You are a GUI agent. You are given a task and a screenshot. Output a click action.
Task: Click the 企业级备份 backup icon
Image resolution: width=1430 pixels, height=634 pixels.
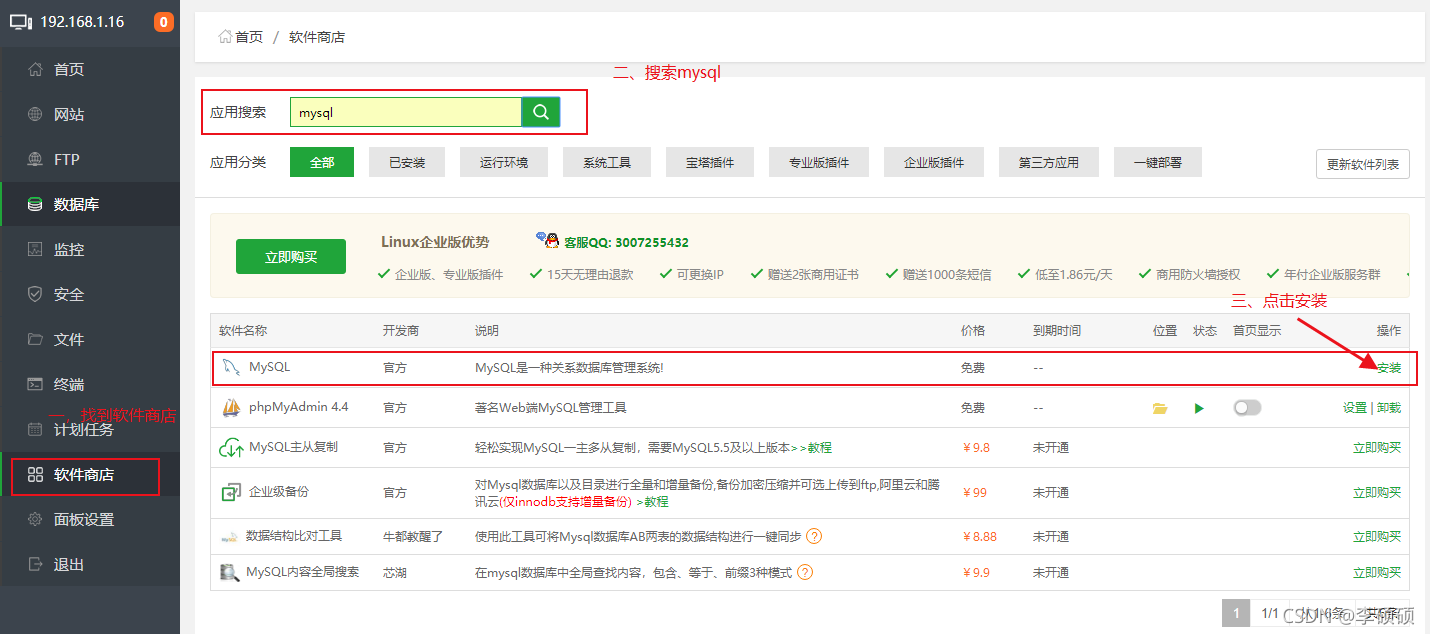pos(231,492)
